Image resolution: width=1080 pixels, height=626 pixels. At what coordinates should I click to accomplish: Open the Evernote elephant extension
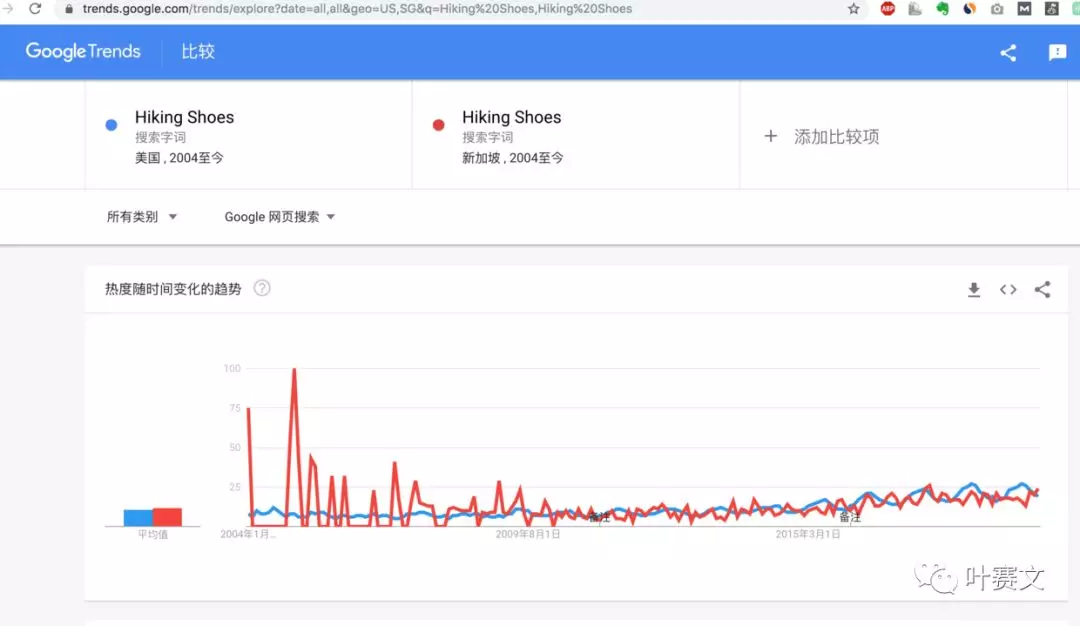942,9
